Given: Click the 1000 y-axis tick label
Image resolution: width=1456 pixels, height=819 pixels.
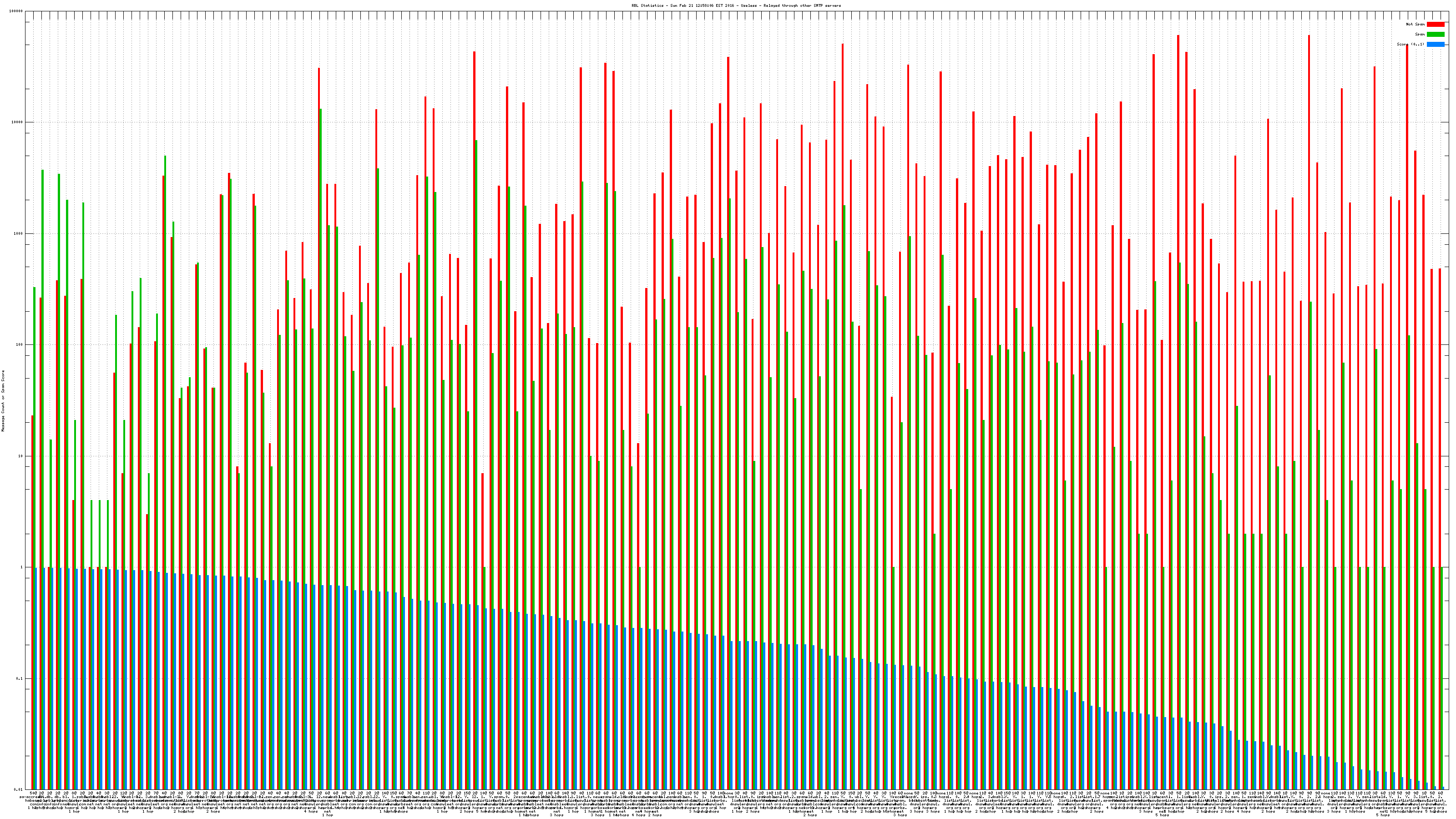Looking at the screenshot, I should [19, 234].
